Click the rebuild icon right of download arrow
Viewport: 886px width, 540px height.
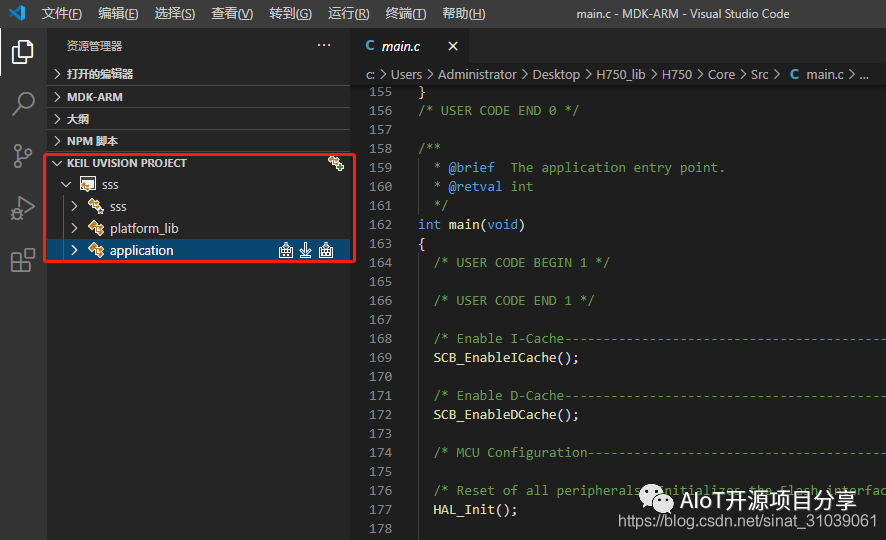point(326,250)
